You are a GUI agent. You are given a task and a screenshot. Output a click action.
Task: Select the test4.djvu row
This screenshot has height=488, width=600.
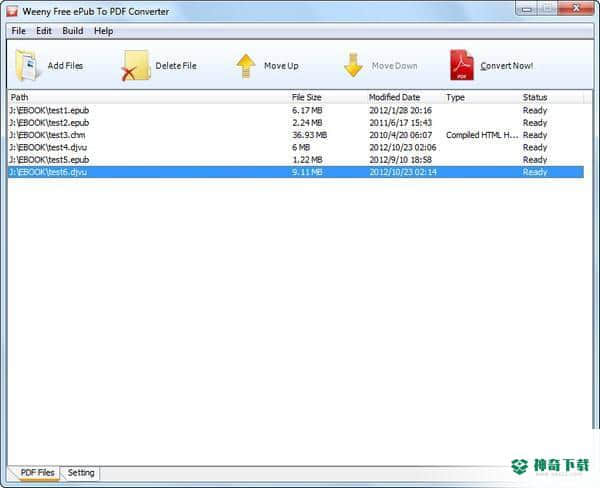click(x=296, y=147)
